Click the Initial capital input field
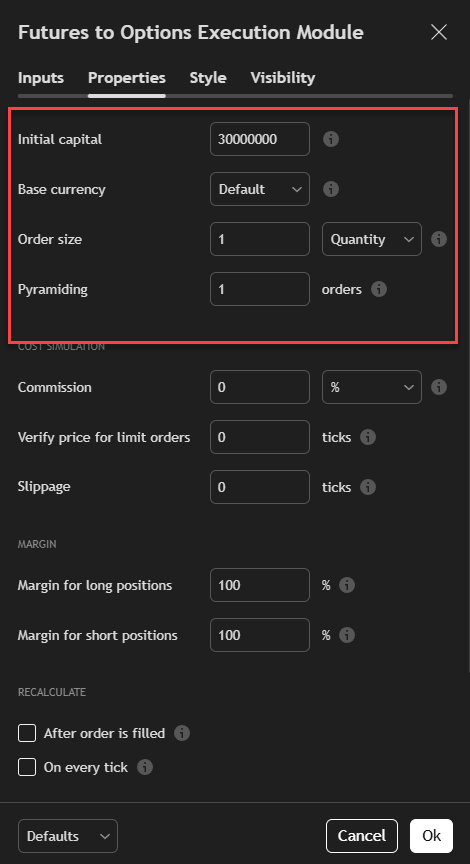Screen dimensions: 470x864 (260, 139)
